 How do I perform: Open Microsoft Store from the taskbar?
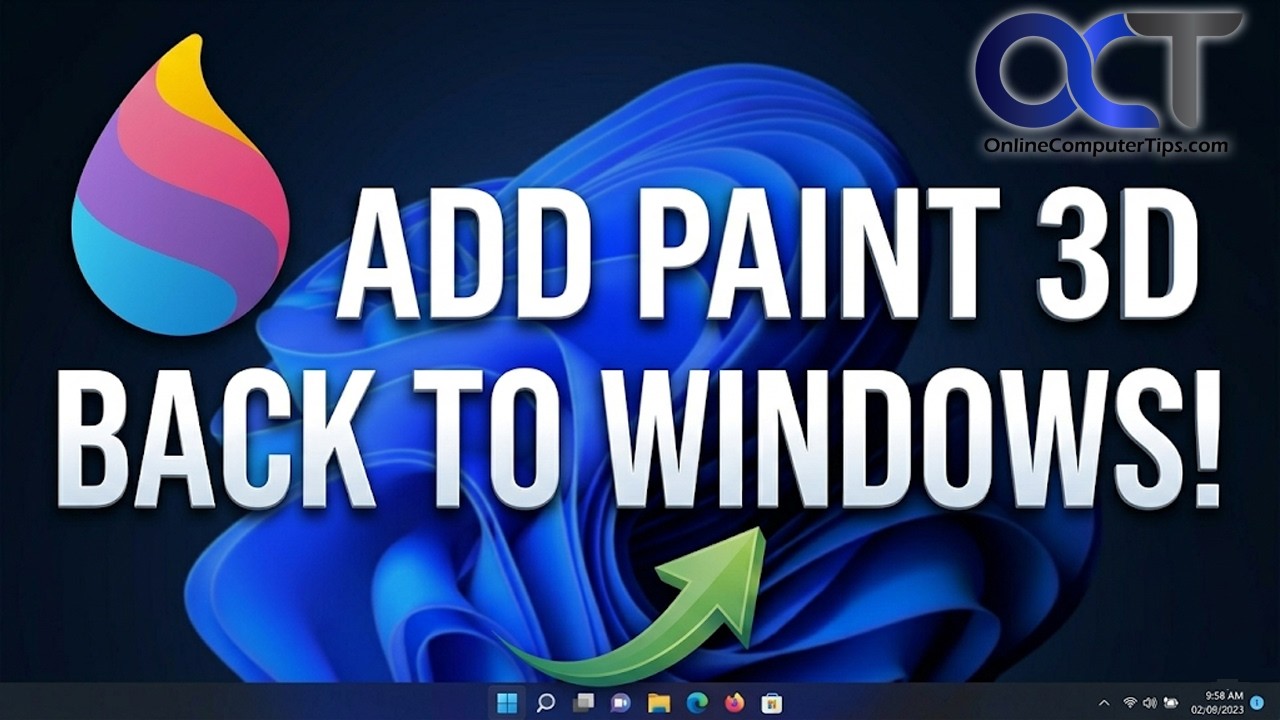click(x=771, y=702)
